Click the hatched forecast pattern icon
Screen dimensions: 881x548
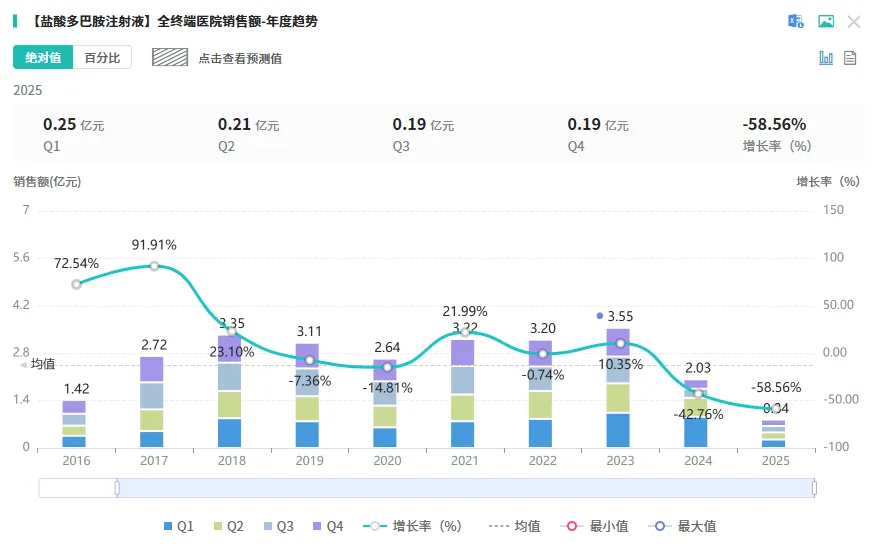point(170,58)
